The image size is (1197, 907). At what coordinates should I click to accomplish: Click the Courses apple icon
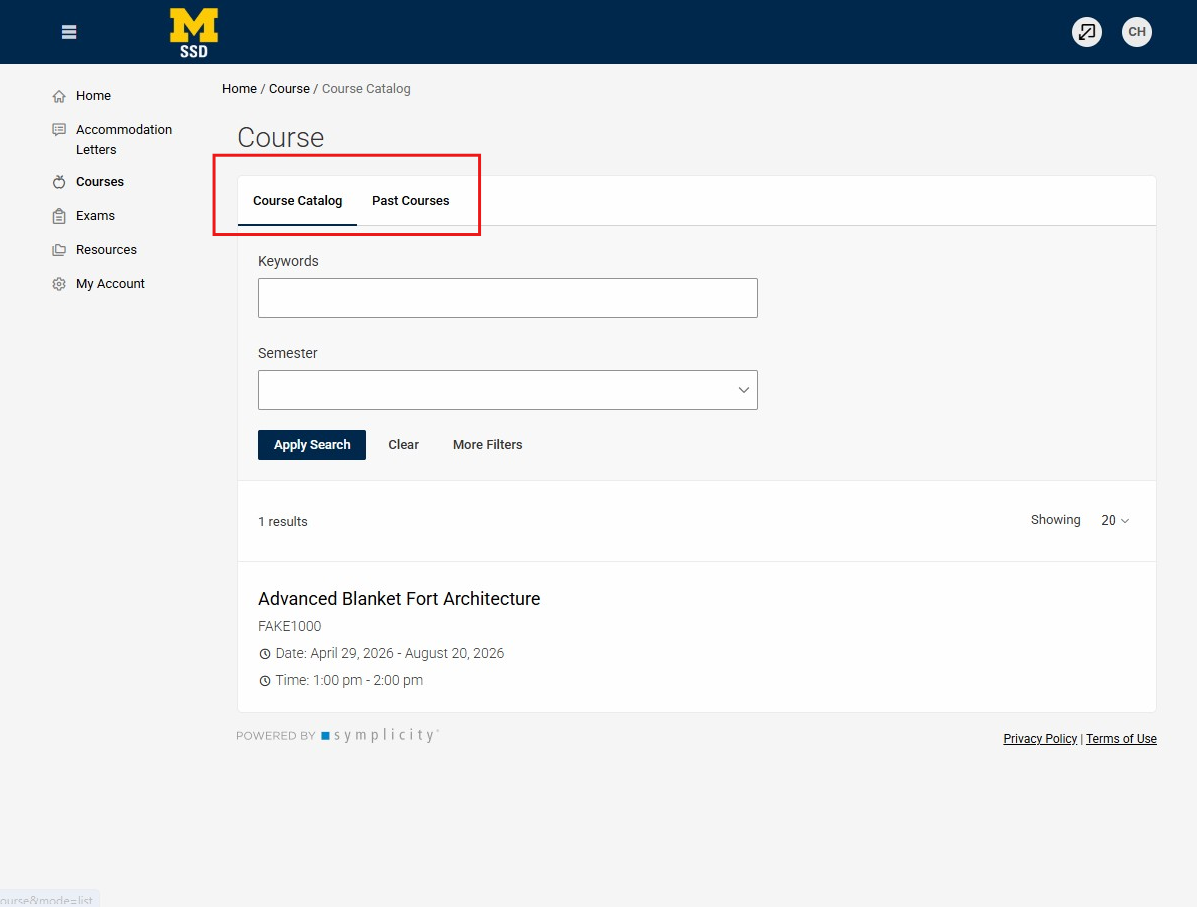(59, 182)
